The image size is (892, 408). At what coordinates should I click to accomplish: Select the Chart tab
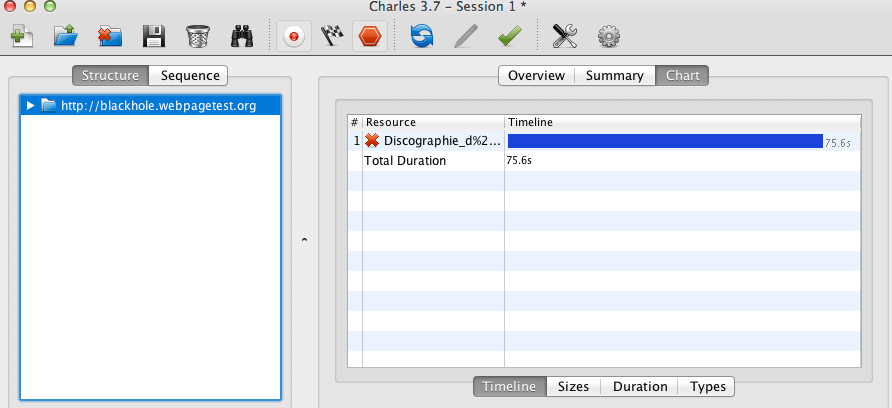tap(682, 76)
